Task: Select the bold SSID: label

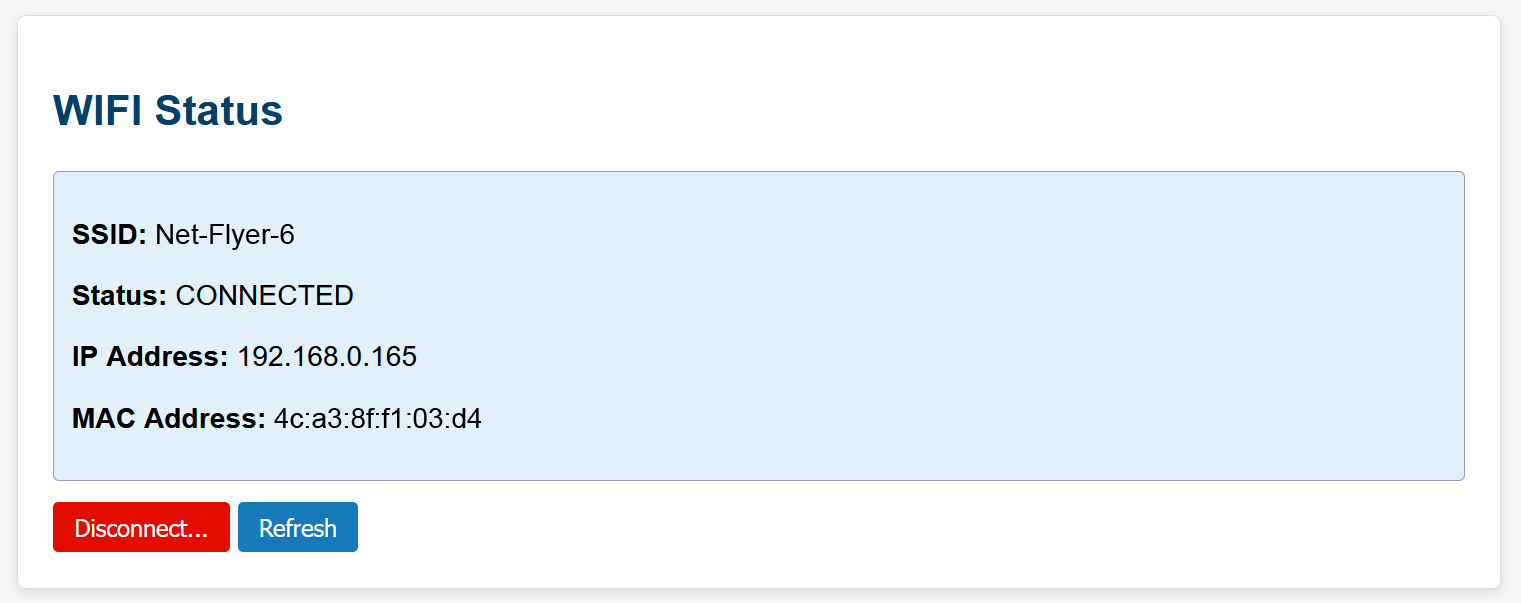Action: (x=109, y=235)
